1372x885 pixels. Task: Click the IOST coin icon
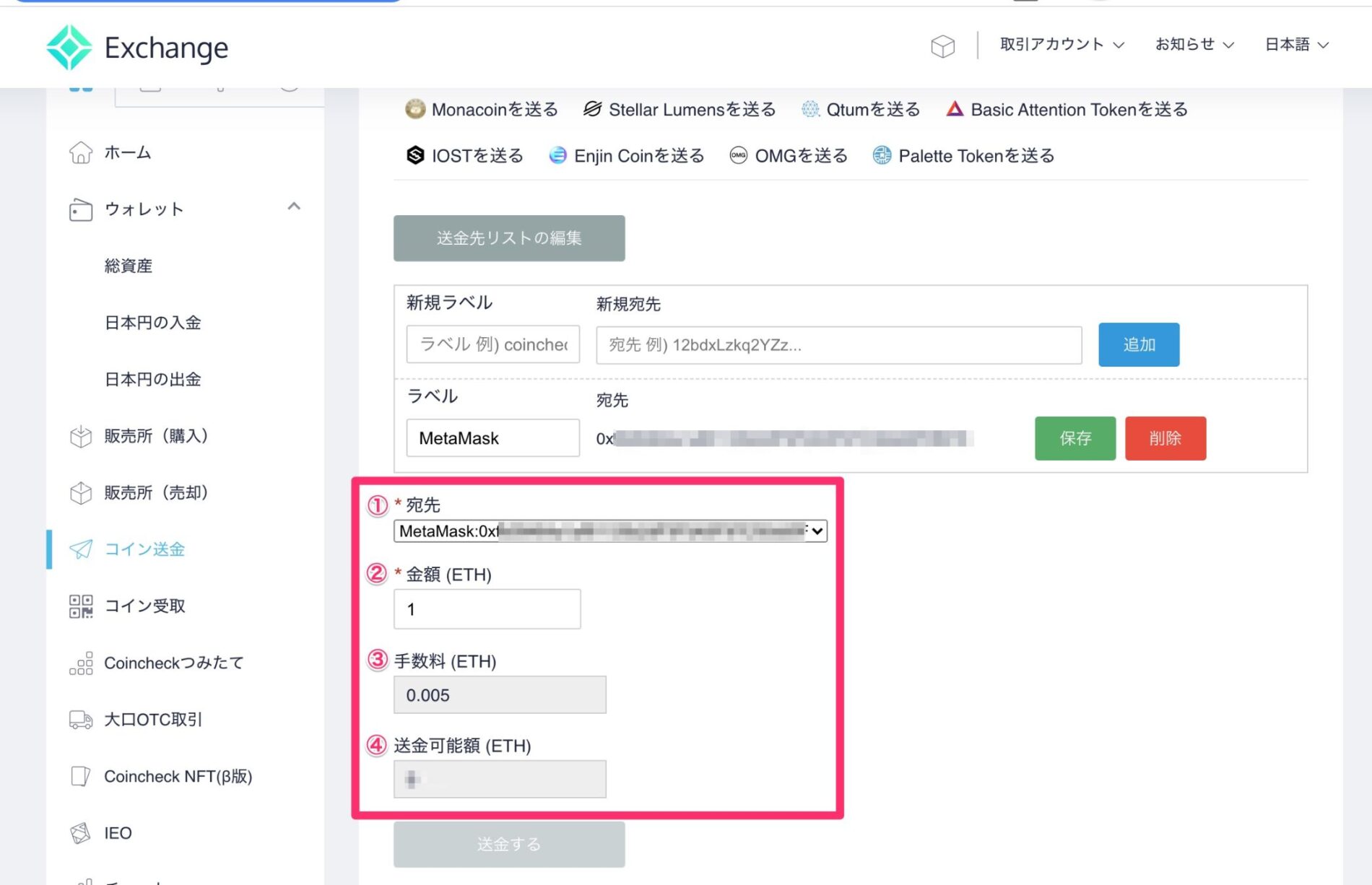point(415,155)
